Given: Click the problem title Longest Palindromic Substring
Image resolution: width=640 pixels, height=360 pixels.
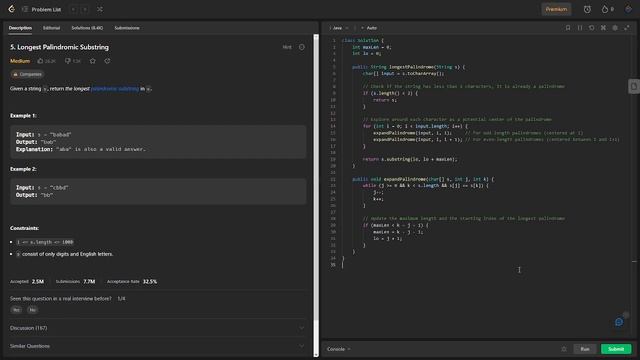Looking at the screenshot, I should tap(60, 47).
